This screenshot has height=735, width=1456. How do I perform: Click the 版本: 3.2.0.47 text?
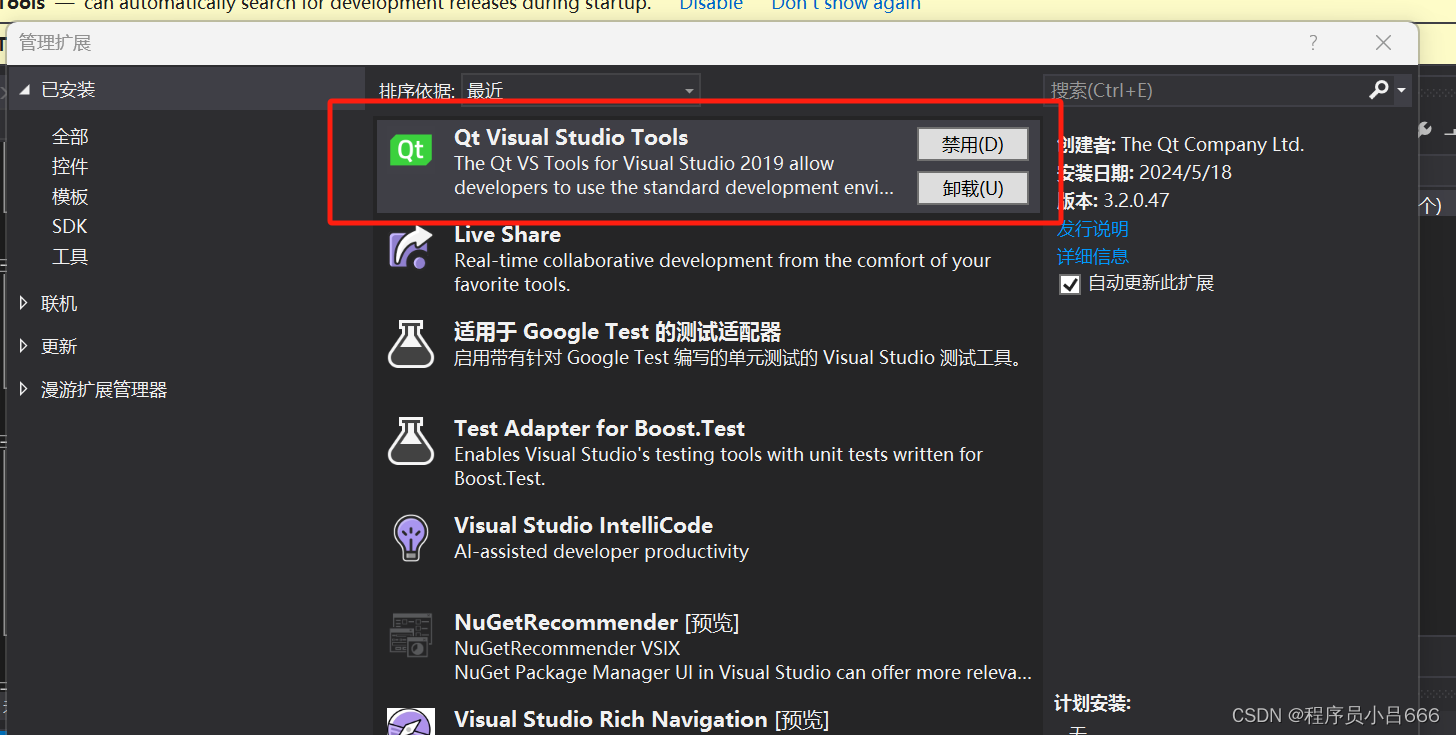point(1113,200)
